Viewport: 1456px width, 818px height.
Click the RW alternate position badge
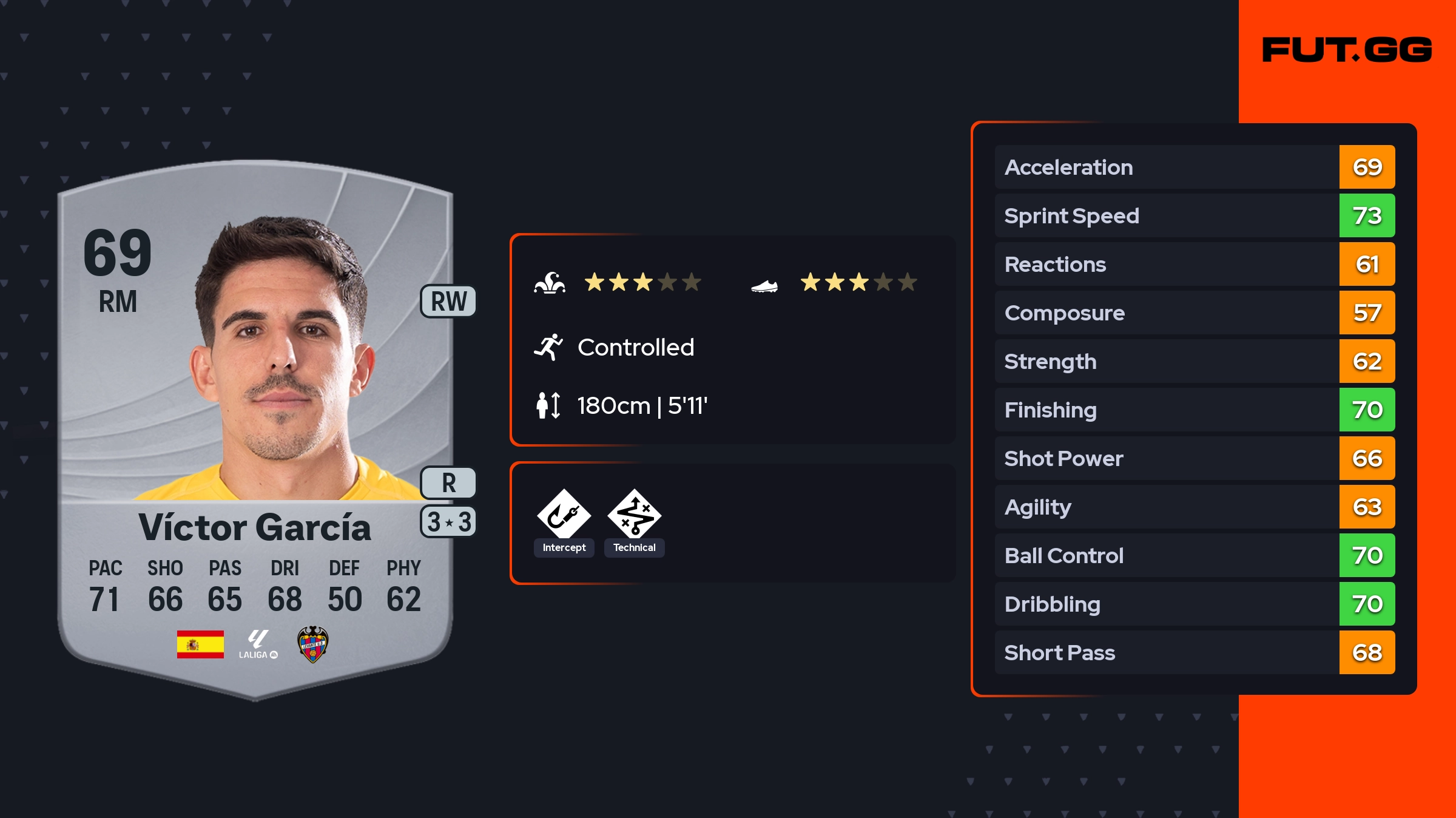(448, 301)
